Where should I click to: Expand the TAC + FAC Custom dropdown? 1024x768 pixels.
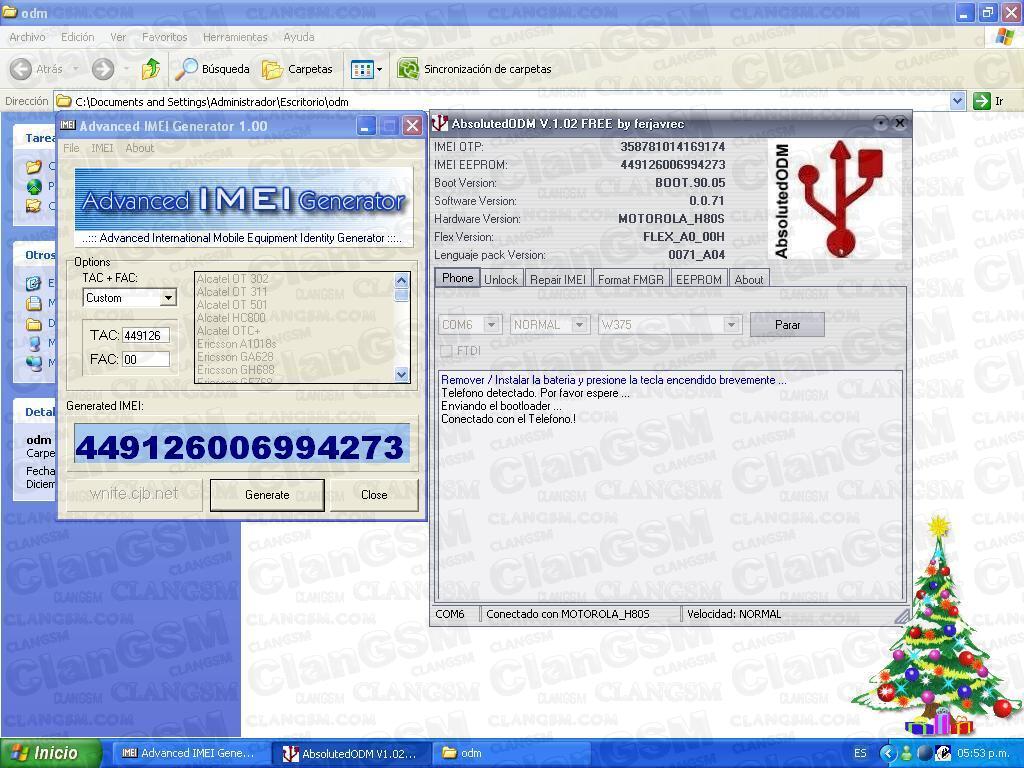click(168, 298)
